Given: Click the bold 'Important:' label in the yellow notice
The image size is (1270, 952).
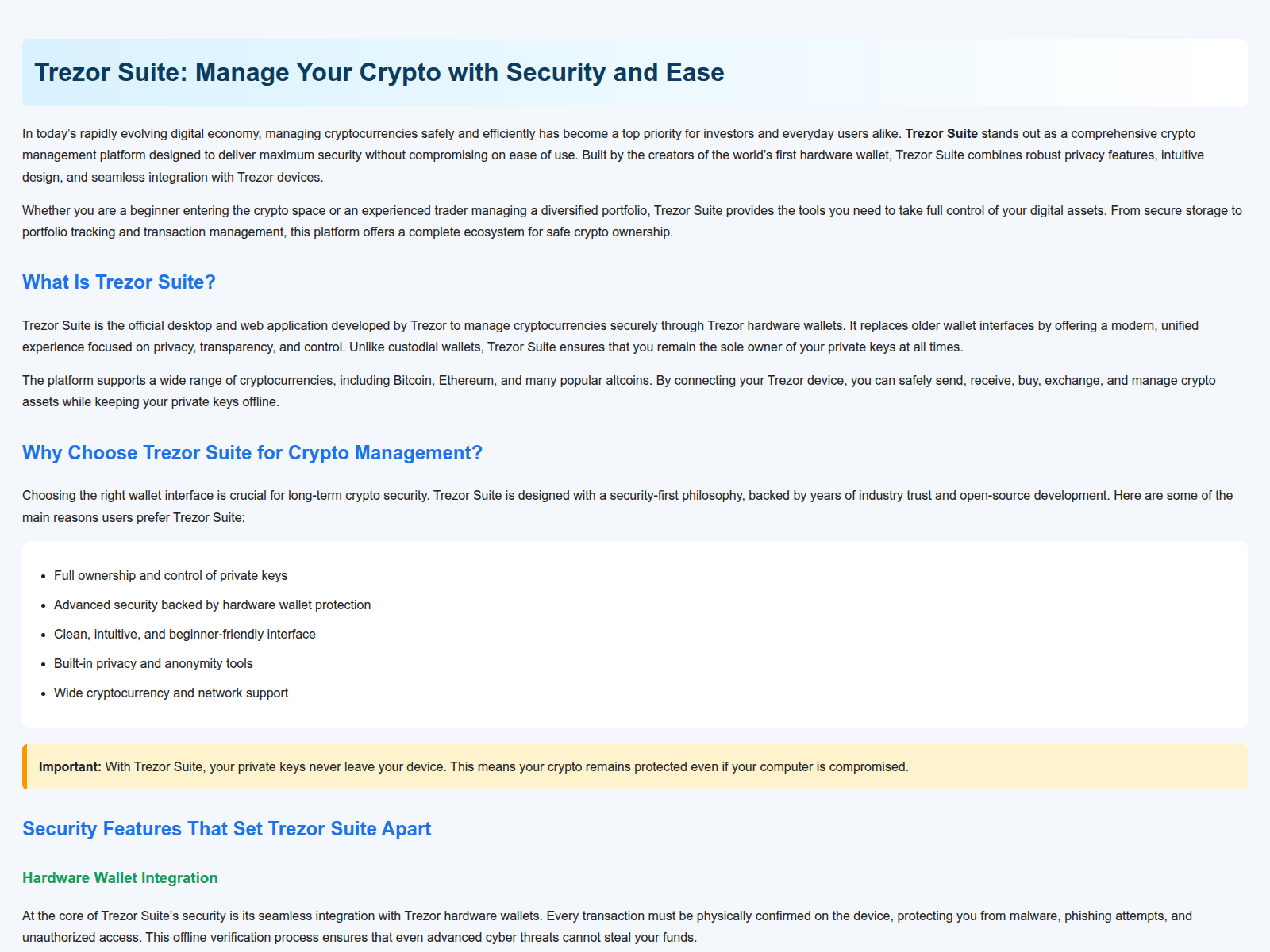Looking at the screenshot, I should coord(70,767).
